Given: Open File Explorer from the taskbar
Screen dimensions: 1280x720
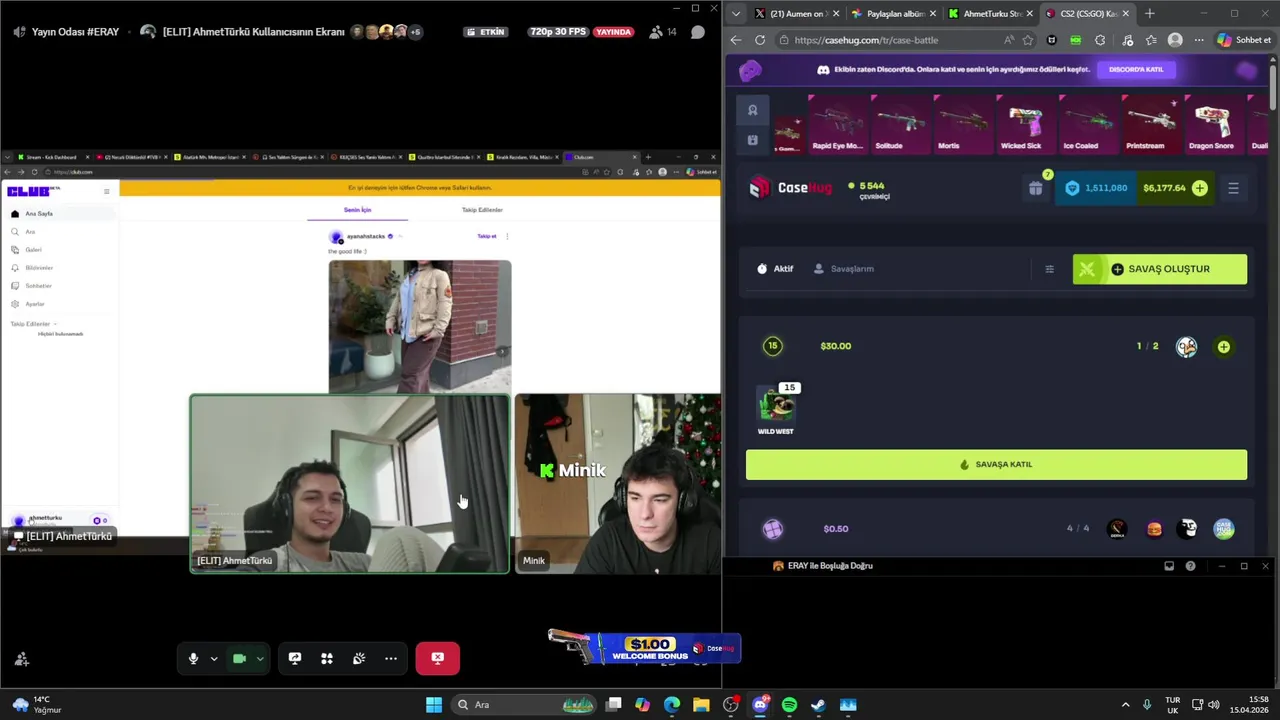Looking at the screenshot, I should tap(701, 705).
